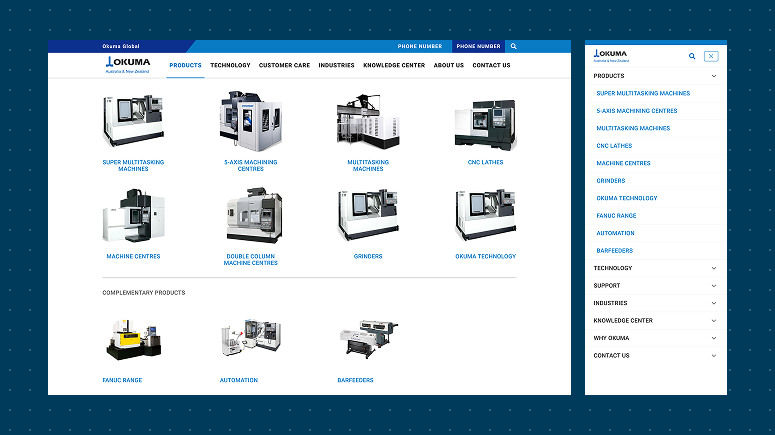Select CNC Lathes in mobile menu
775x435 pixels.
(614, 146)
